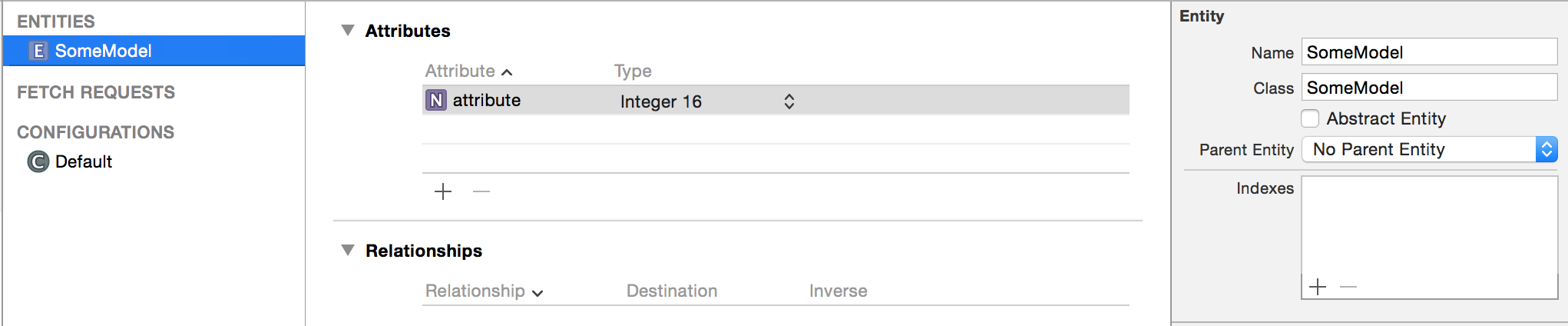The image size is (1568, 326).
Task: Sort by the Attribute column arrow
Action: 507,72
